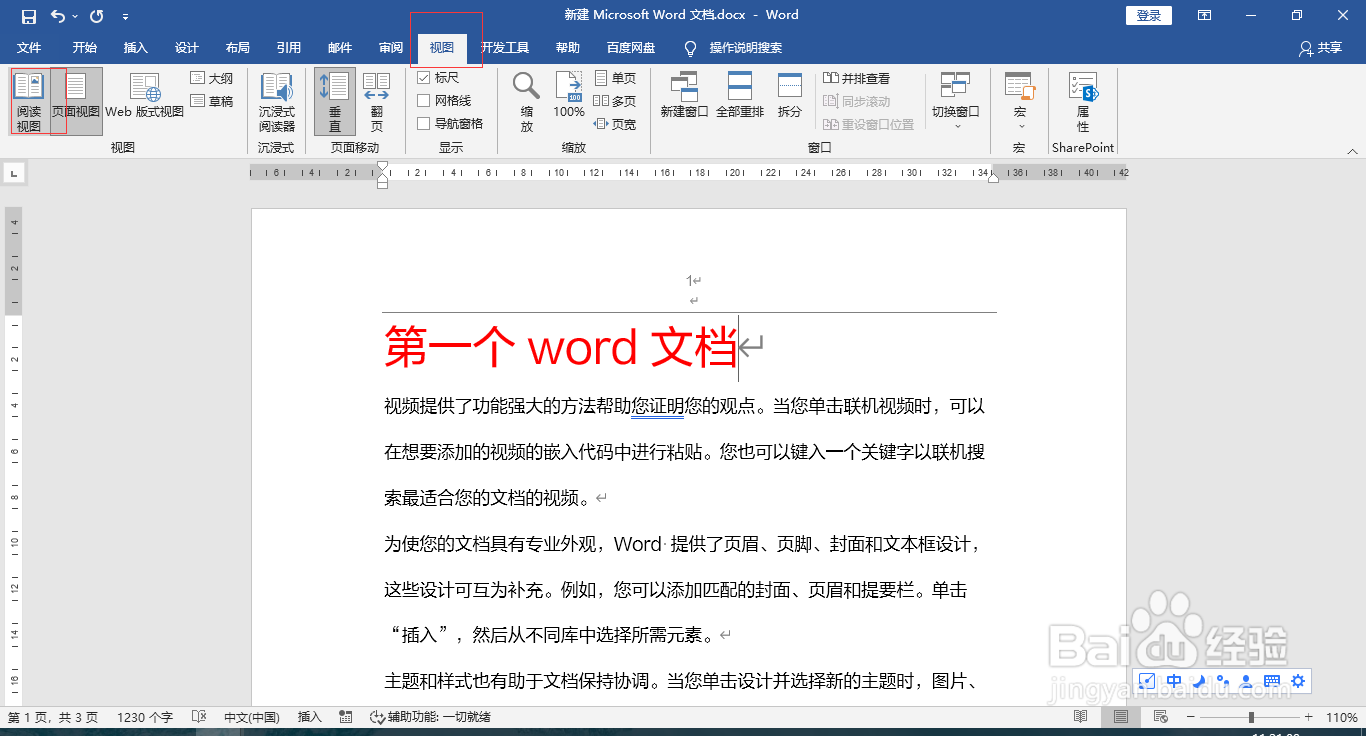Viewport: 1366px width, 736px height.
Task: Click the 1230 个字 word count
Action: pyautogui.click(x=145, y=717)
